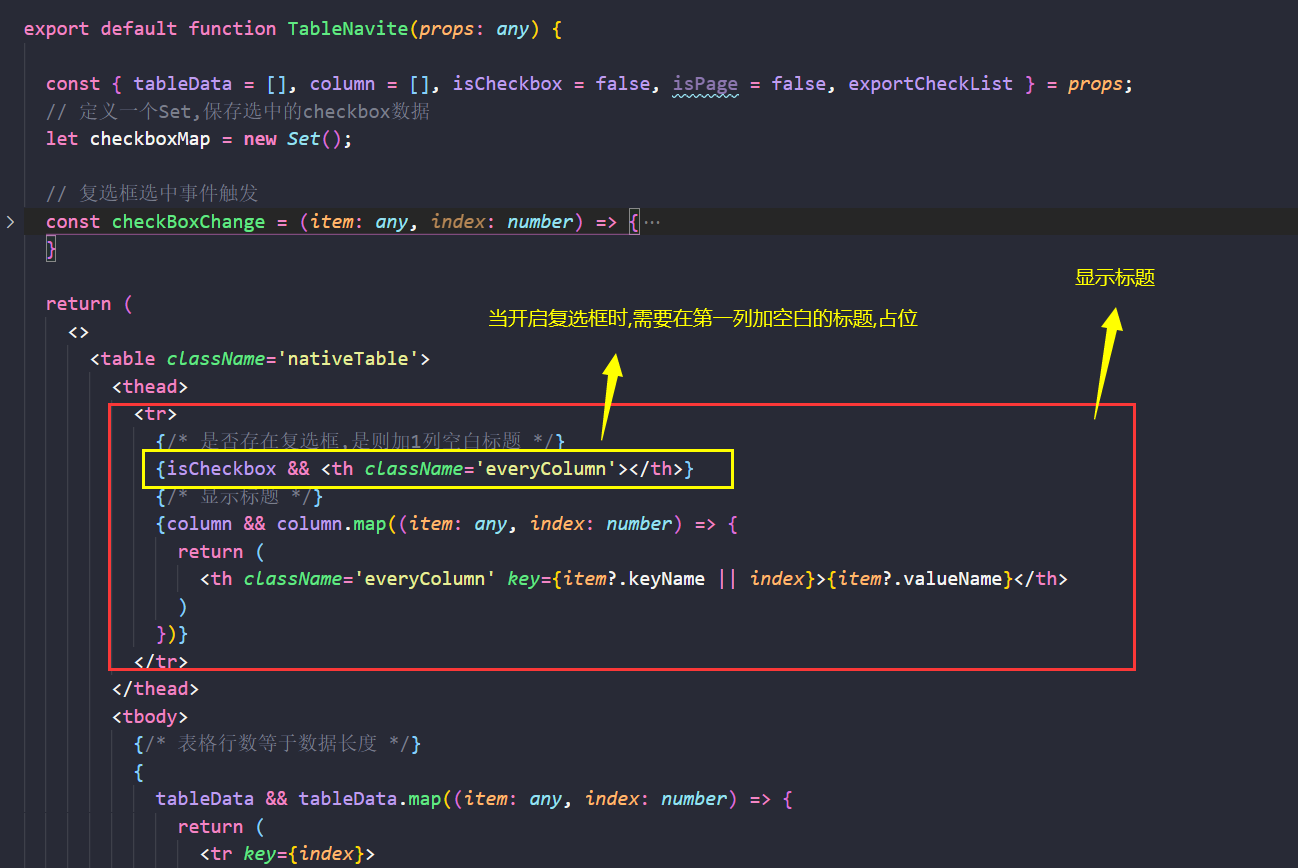1298x868 pixels.
Task: Click the 'new Set()' expression
Action: point(293,139)
